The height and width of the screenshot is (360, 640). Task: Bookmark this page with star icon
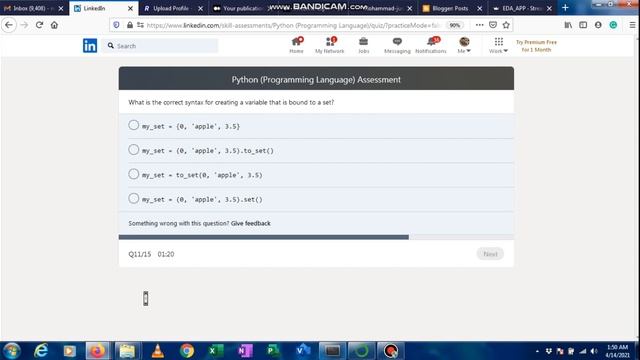point(506,25)
